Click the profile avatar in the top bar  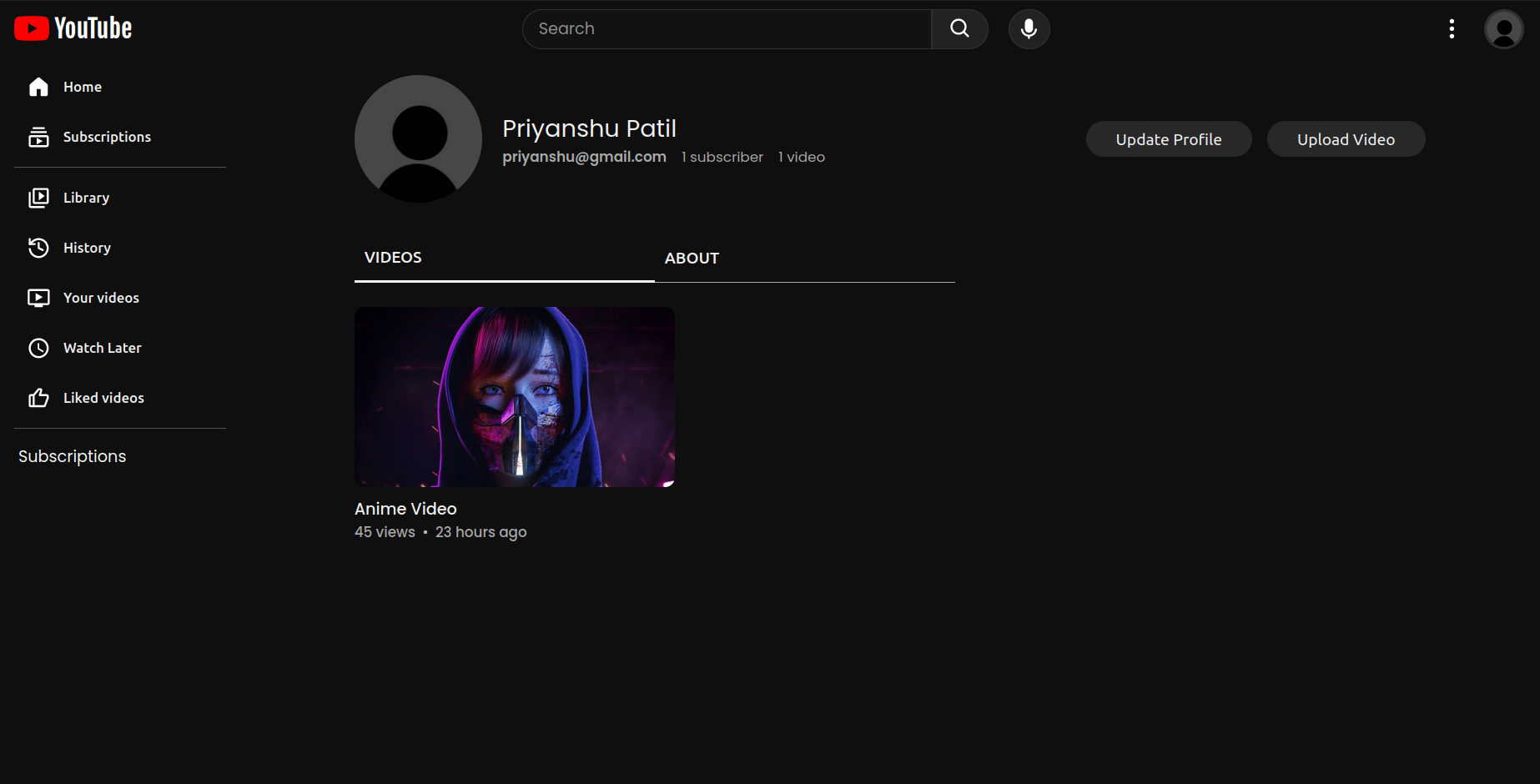(1503, 28)
